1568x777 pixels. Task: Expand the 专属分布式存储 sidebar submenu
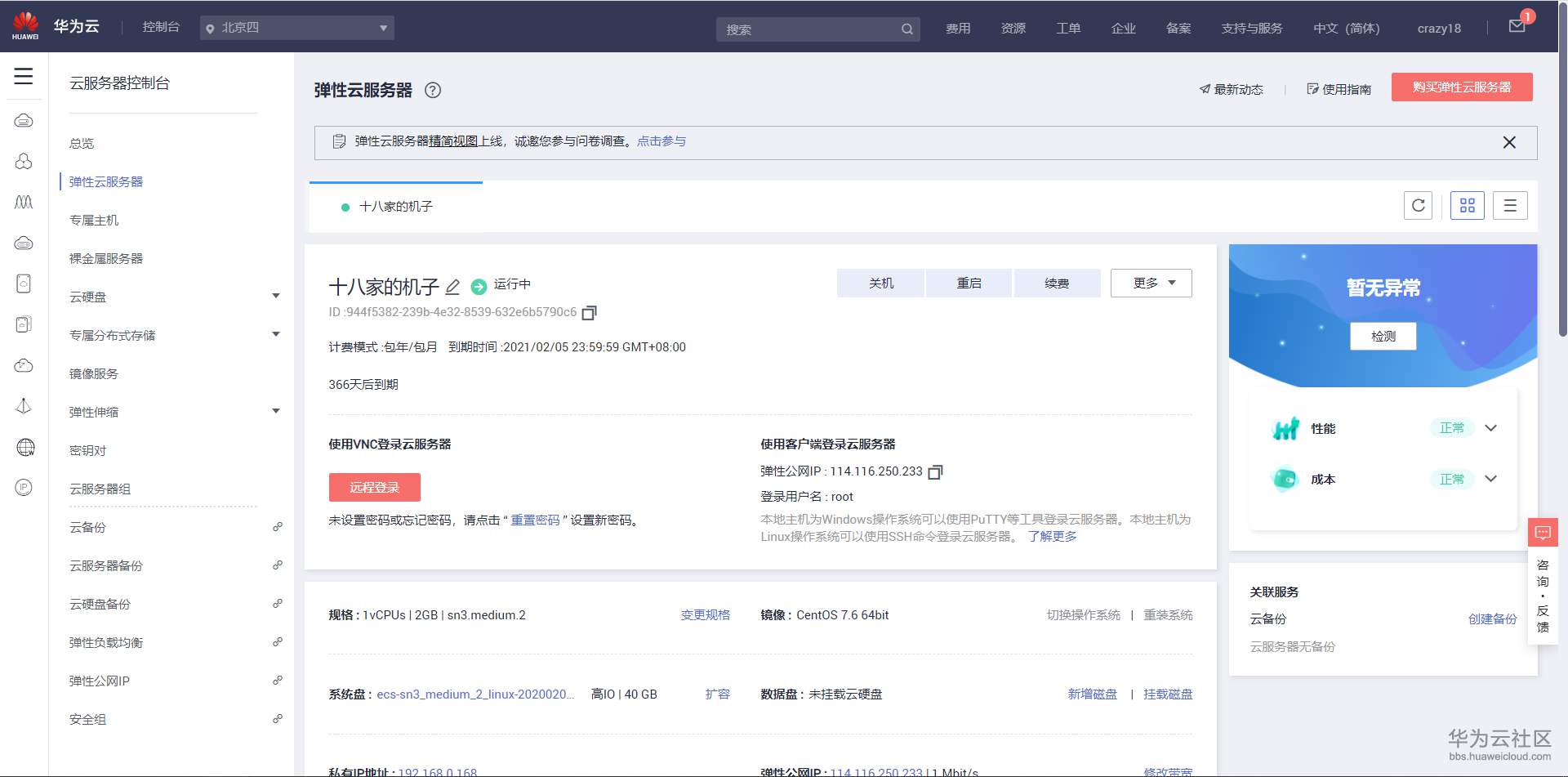click(x=276, y=335)
